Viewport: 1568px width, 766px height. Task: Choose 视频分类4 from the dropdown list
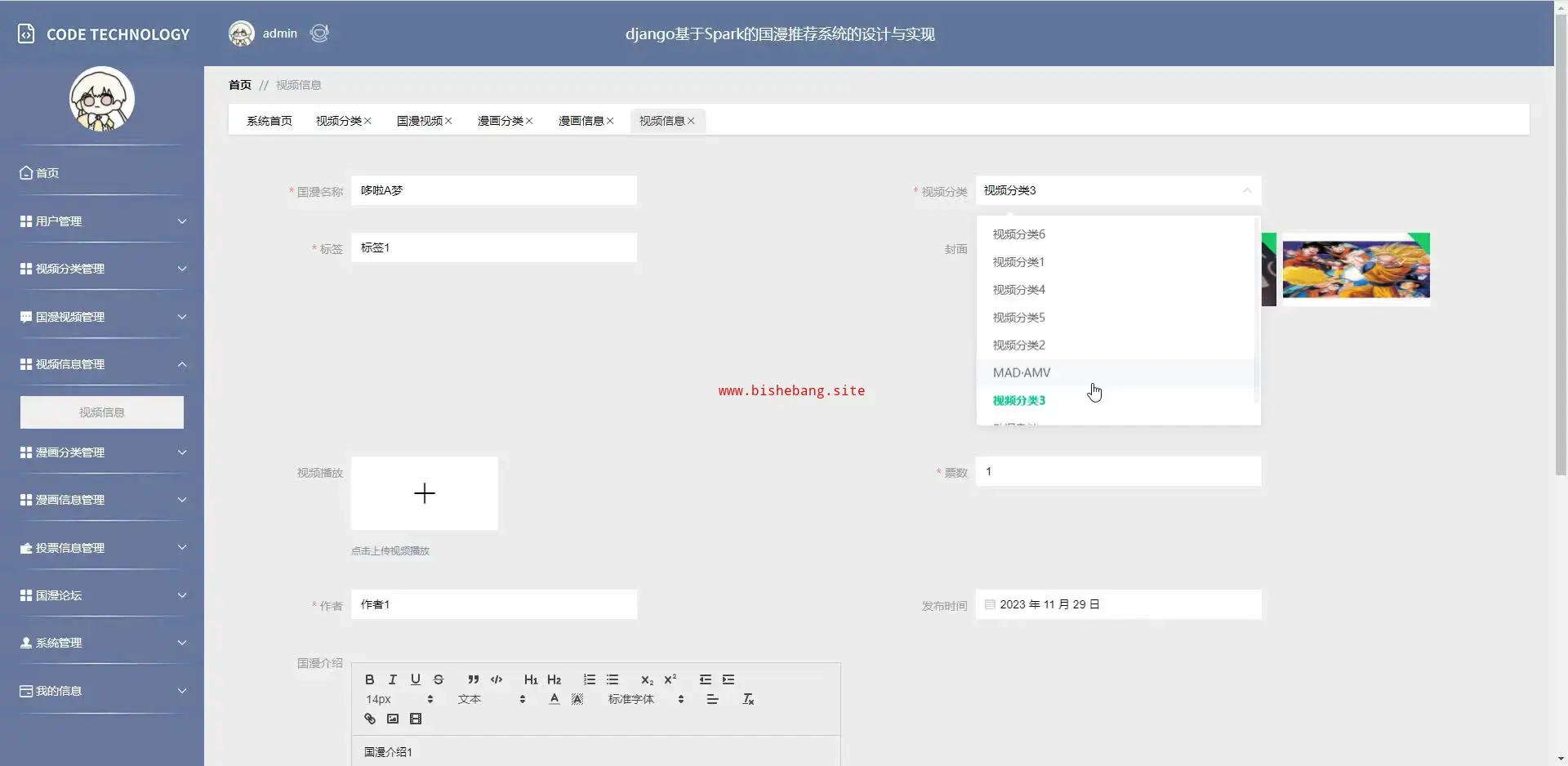point(1116,290)
